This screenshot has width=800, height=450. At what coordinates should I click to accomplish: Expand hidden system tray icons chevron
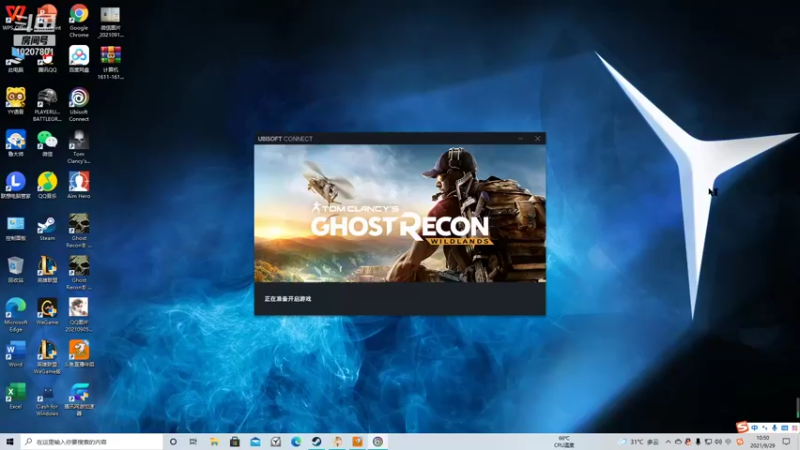pos(668,441)
